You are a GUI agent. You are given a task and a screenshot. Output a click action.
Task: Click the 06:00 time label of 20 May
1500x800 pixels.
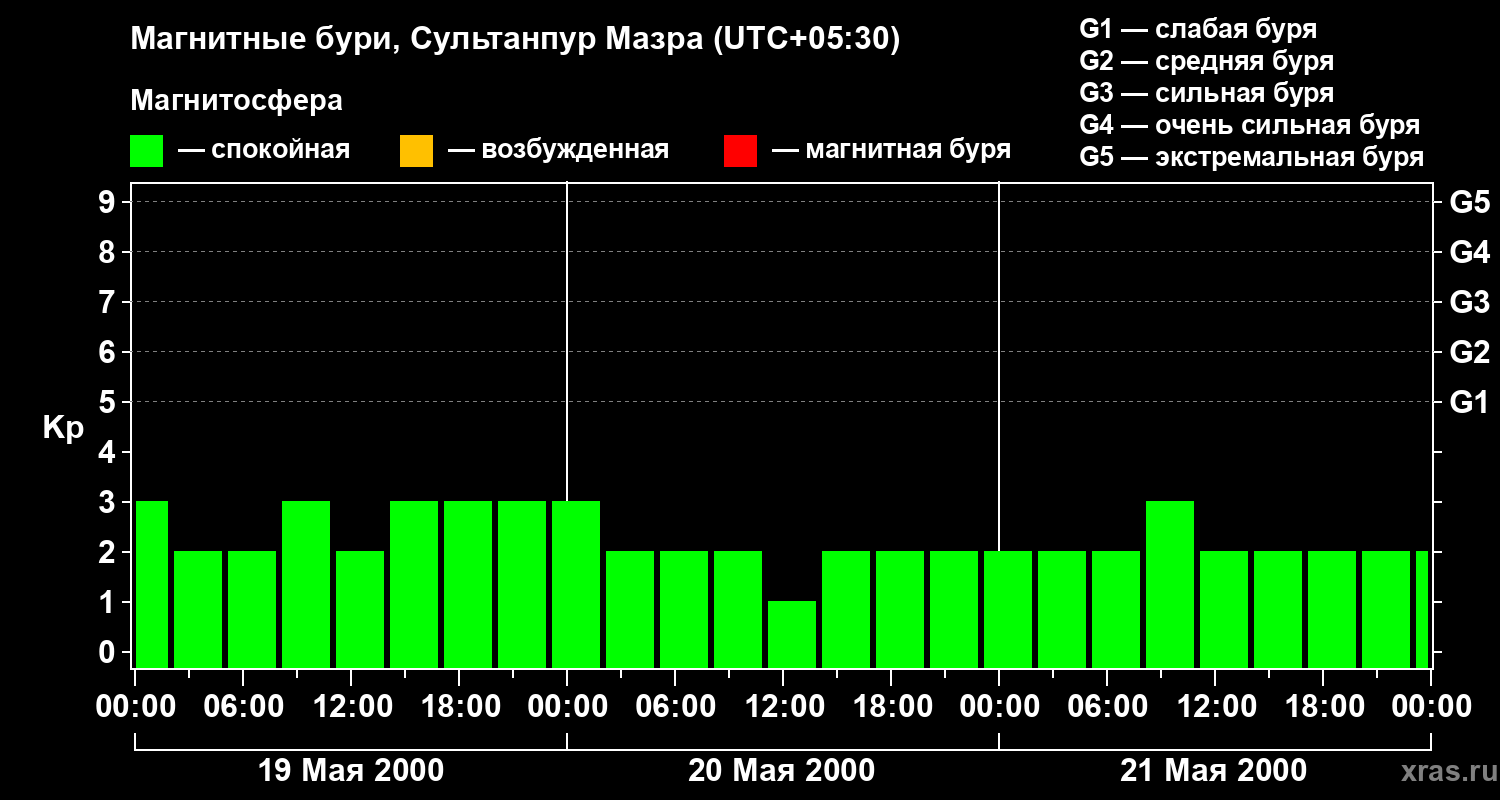[x=675, y=707]
